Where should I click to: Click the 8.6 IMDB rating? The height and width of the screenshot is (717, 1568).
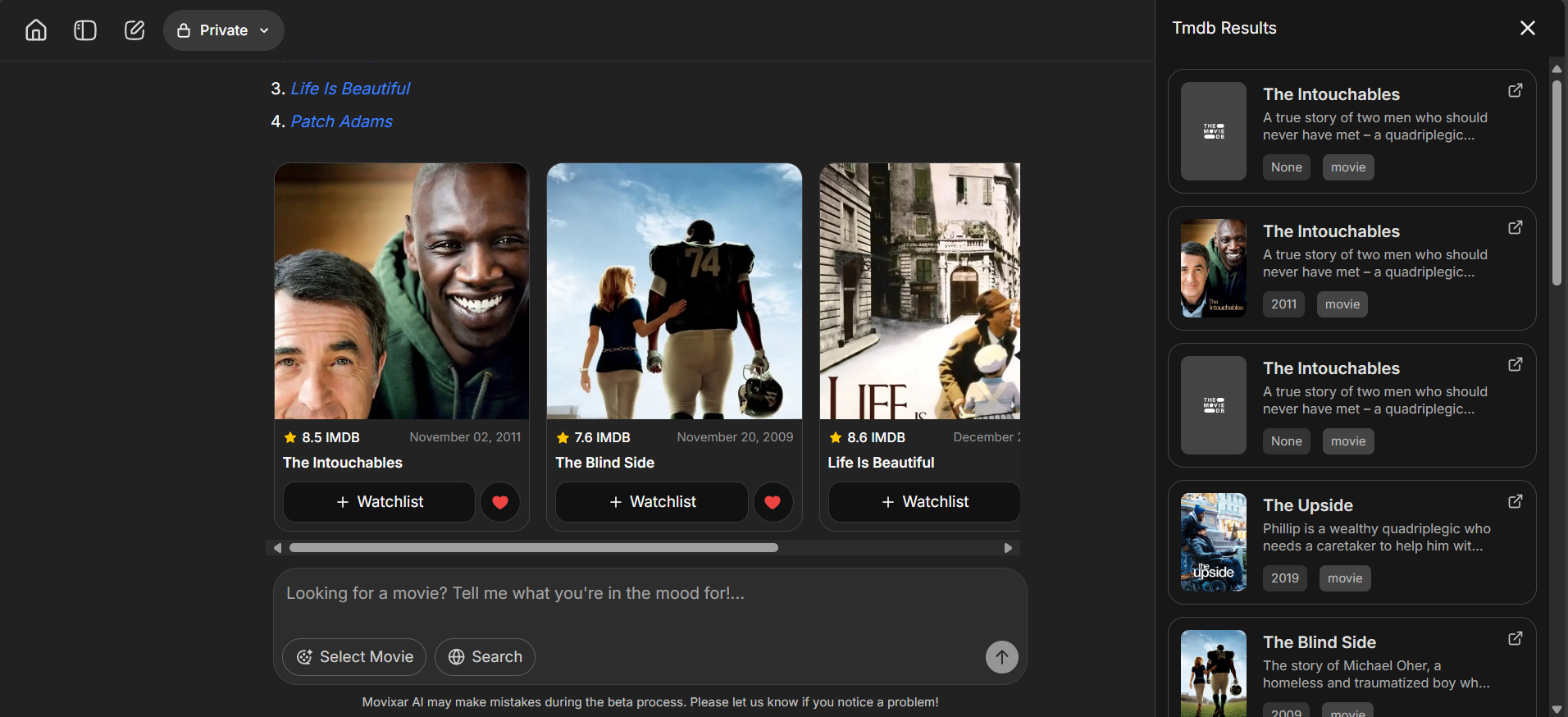point(868,437)
